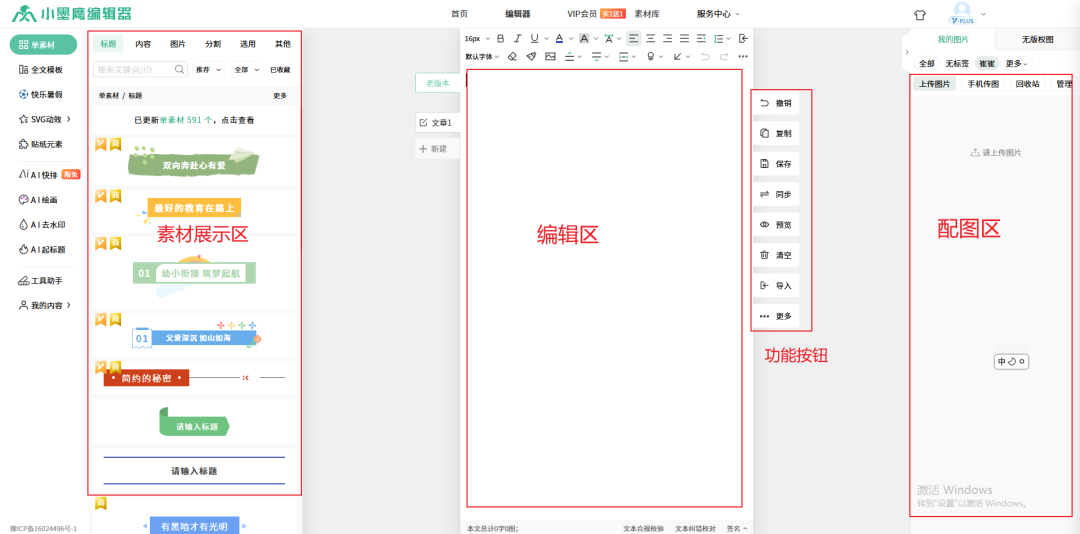1080x534 pixels.
Task: Click the format painter brush icon
Action: tap(531, 57)
